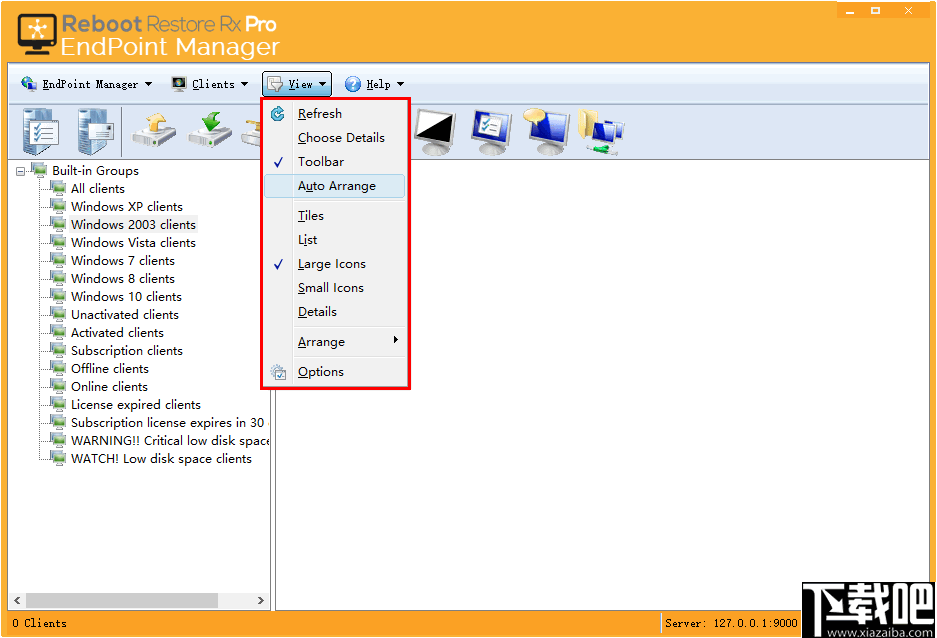Click the blue question mark Help icon
Image resolution: width=937 pixels, height=638 pixels.
[x=353, y=84]
